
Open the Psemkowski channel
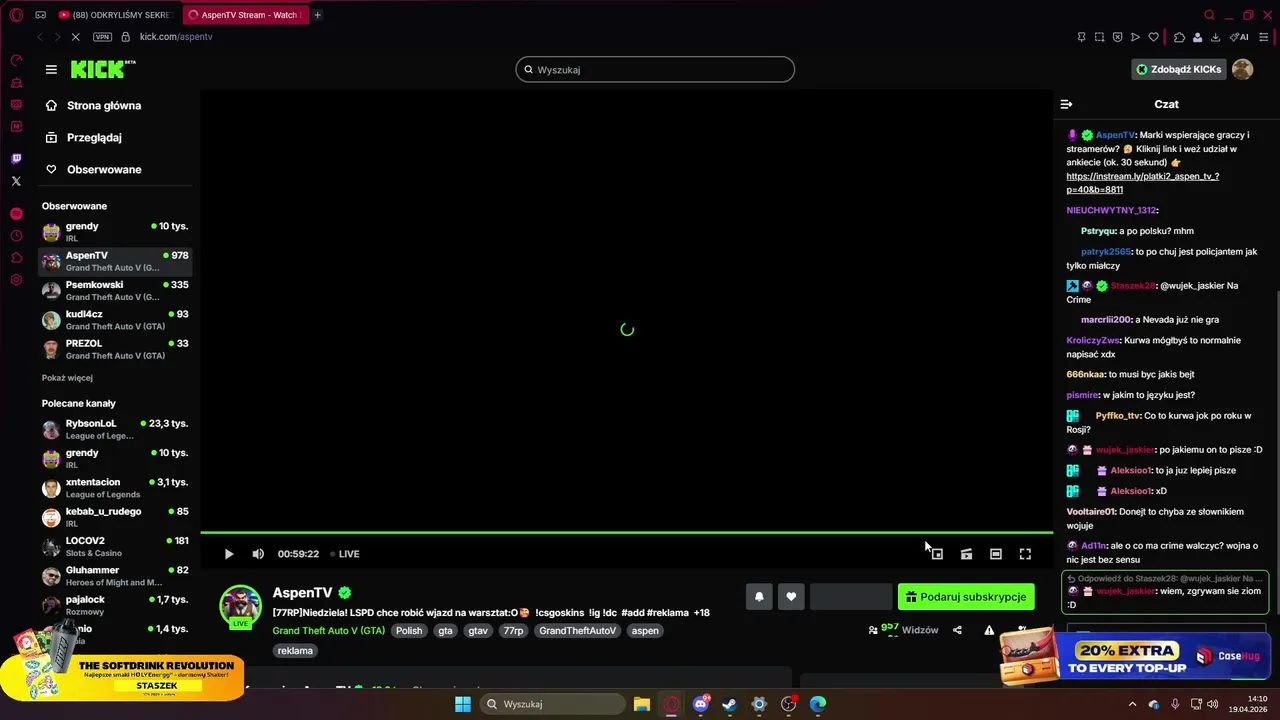click(x=115, y=290)
